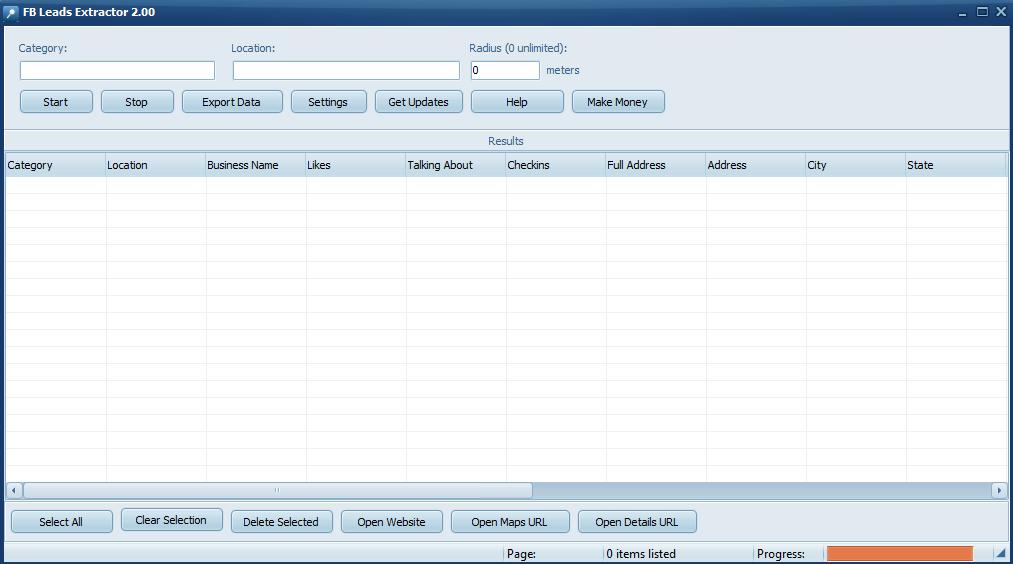This screenshot has width=1013, height=564.
Task: Focus the Location input field
Action: pos(346,70)
